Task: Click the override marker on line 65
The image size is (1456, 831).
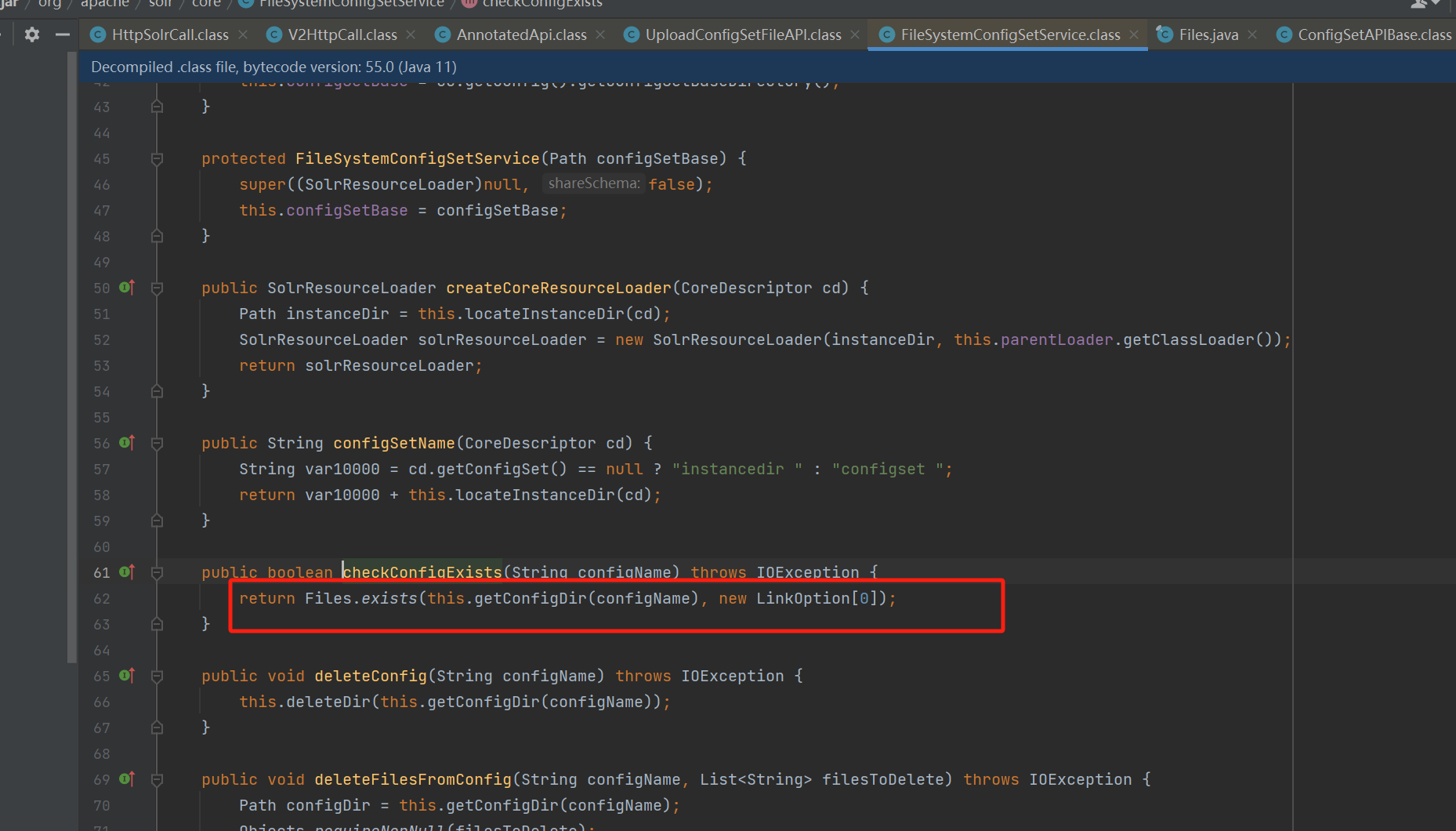Action: point(127,676)
